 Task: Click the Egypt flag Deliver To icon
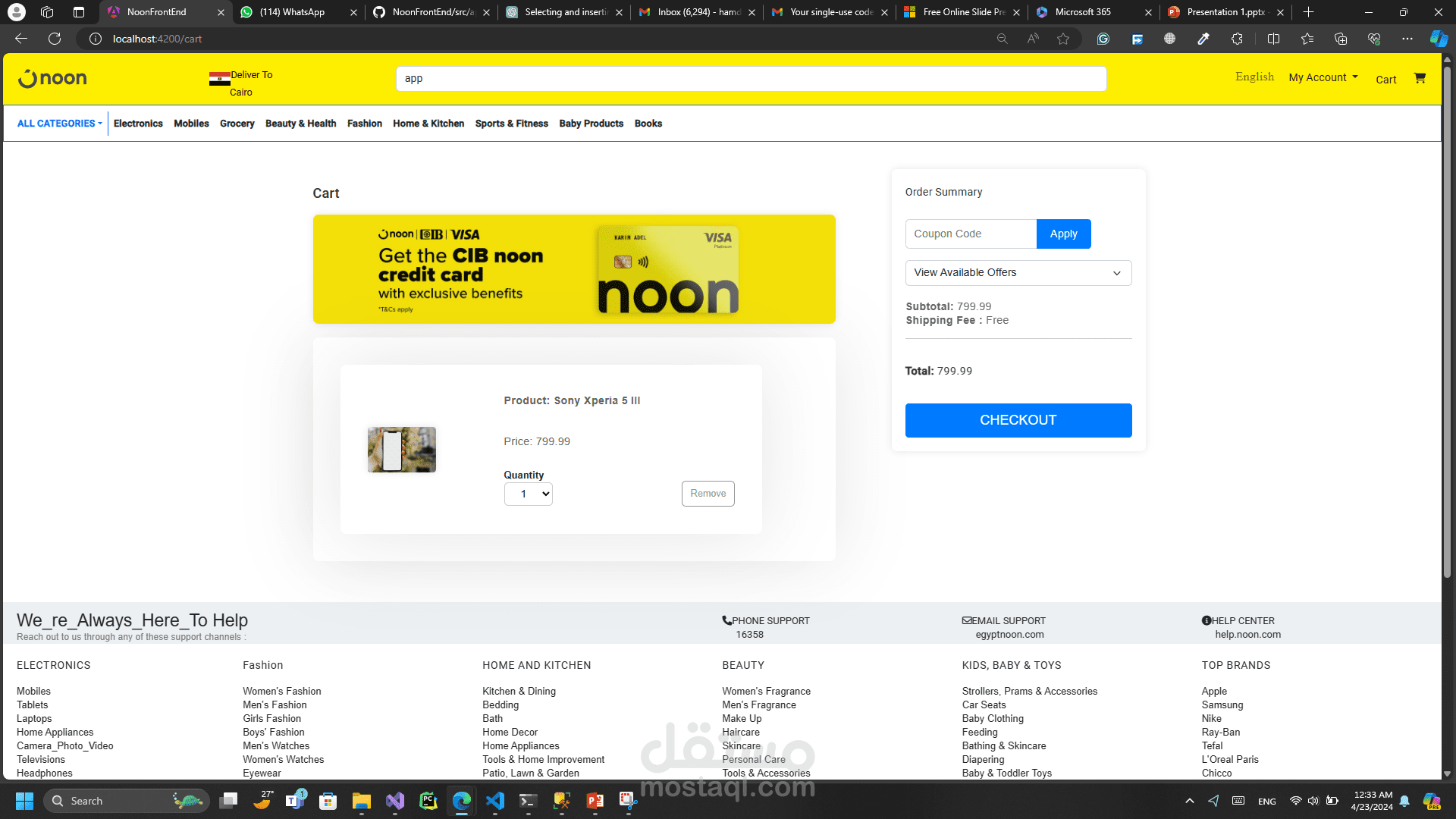point(220,78)
